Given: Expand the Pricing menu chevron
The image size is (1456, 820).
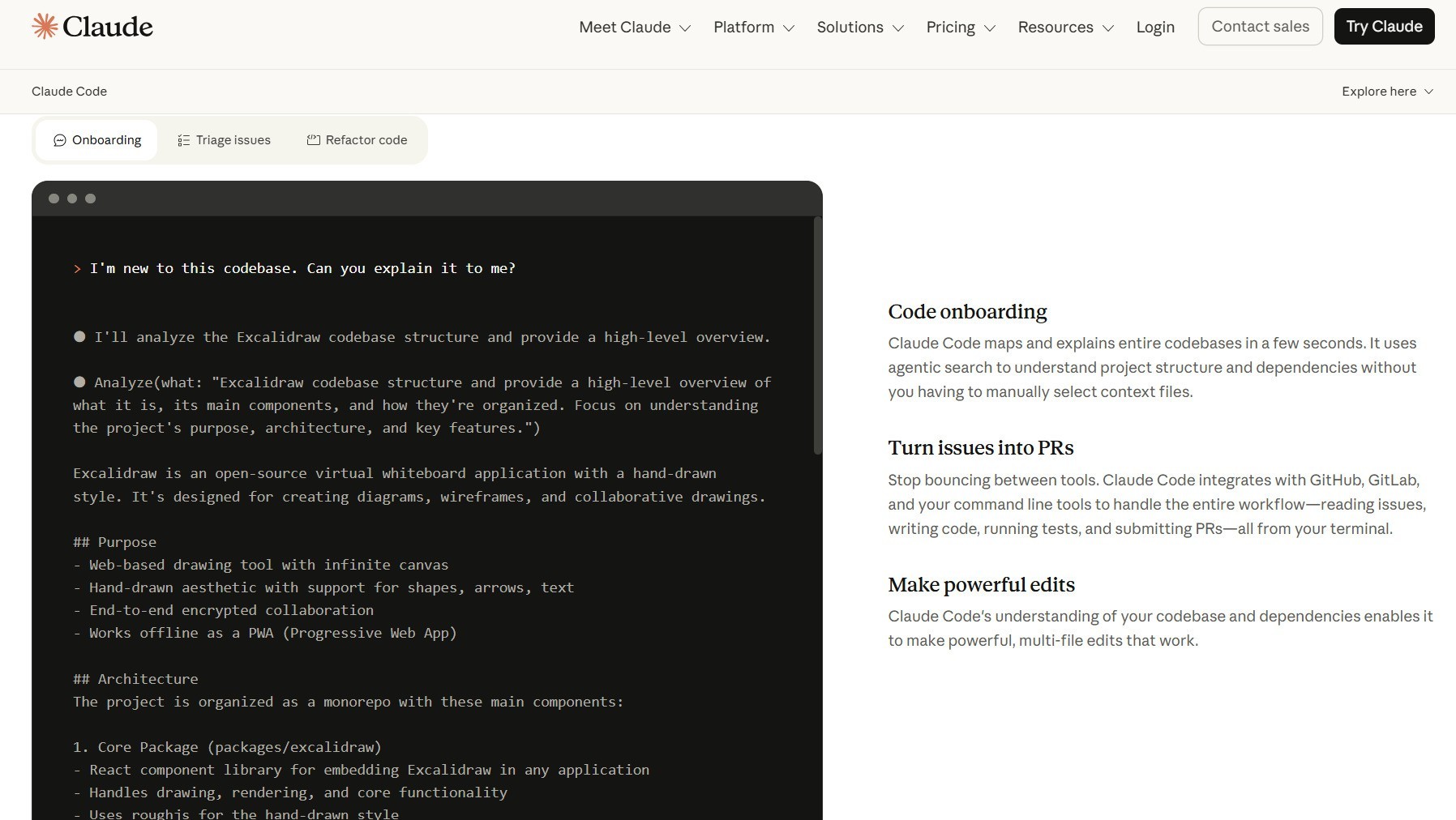Looking at the screenshot, I should tap(989, 28).
